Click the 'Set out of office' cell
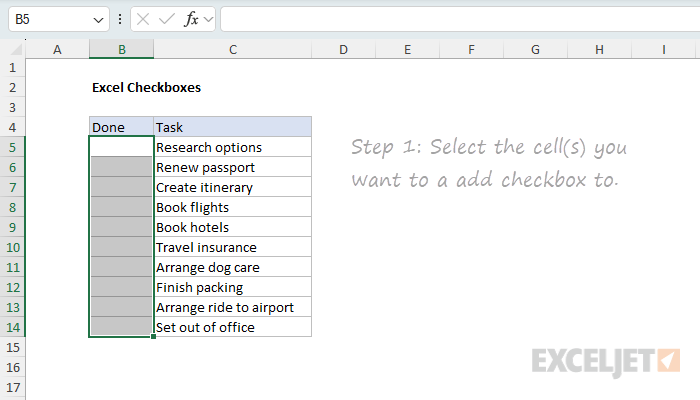Viewport: 700px width, 400px height. [233, 327]
